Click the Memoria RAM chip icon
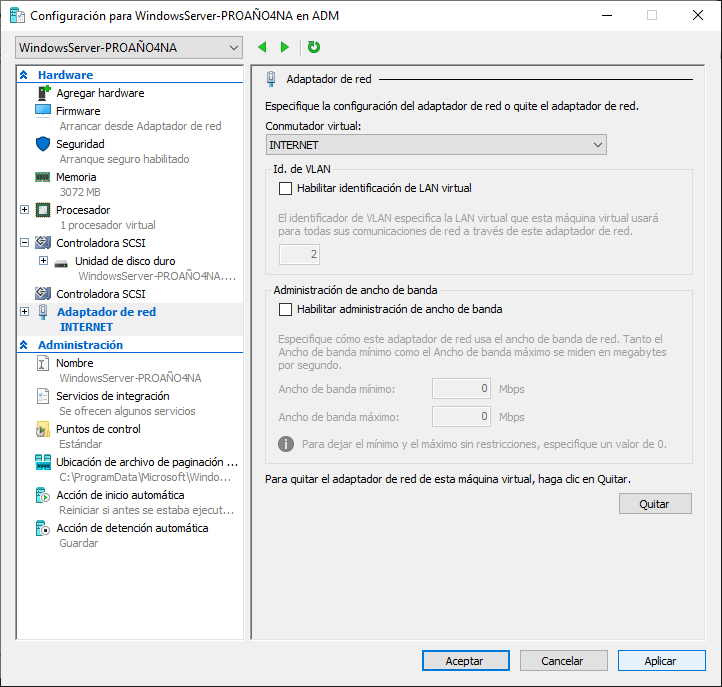The width and height of the screenshot is (722, 687). (43, 177)
